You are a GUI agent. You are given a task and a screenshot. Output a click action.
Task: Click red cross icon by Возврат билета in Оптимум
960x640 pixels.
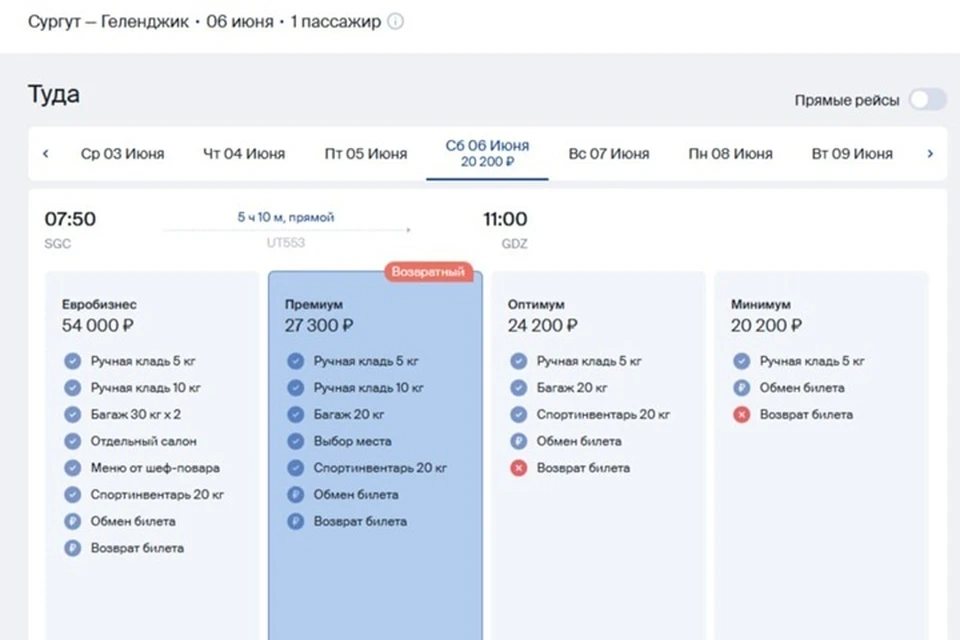[518, 468]
